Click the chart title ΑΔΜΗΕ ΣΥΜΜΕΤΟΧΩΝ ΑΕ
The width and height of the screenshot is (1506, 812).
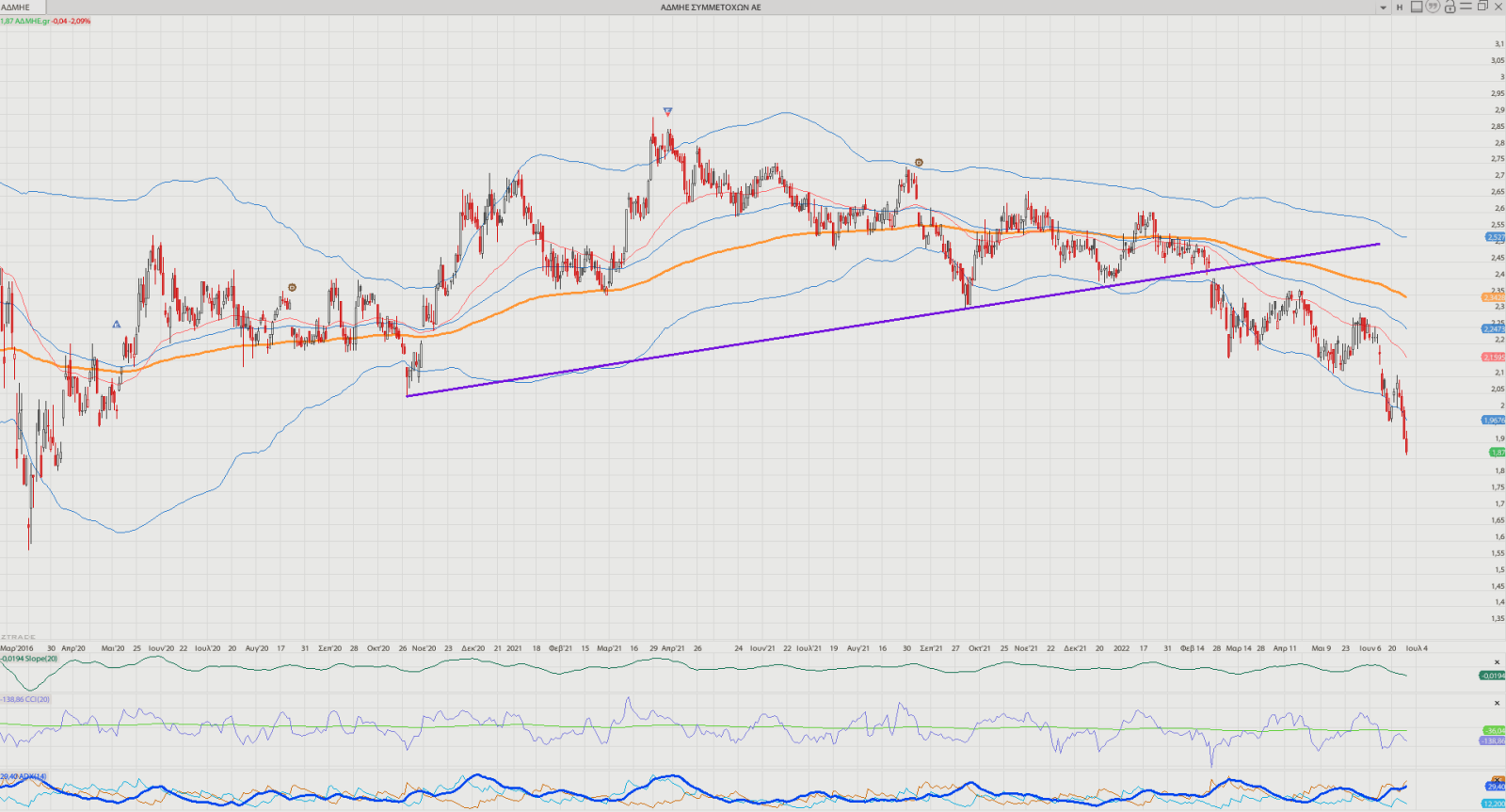711,7
